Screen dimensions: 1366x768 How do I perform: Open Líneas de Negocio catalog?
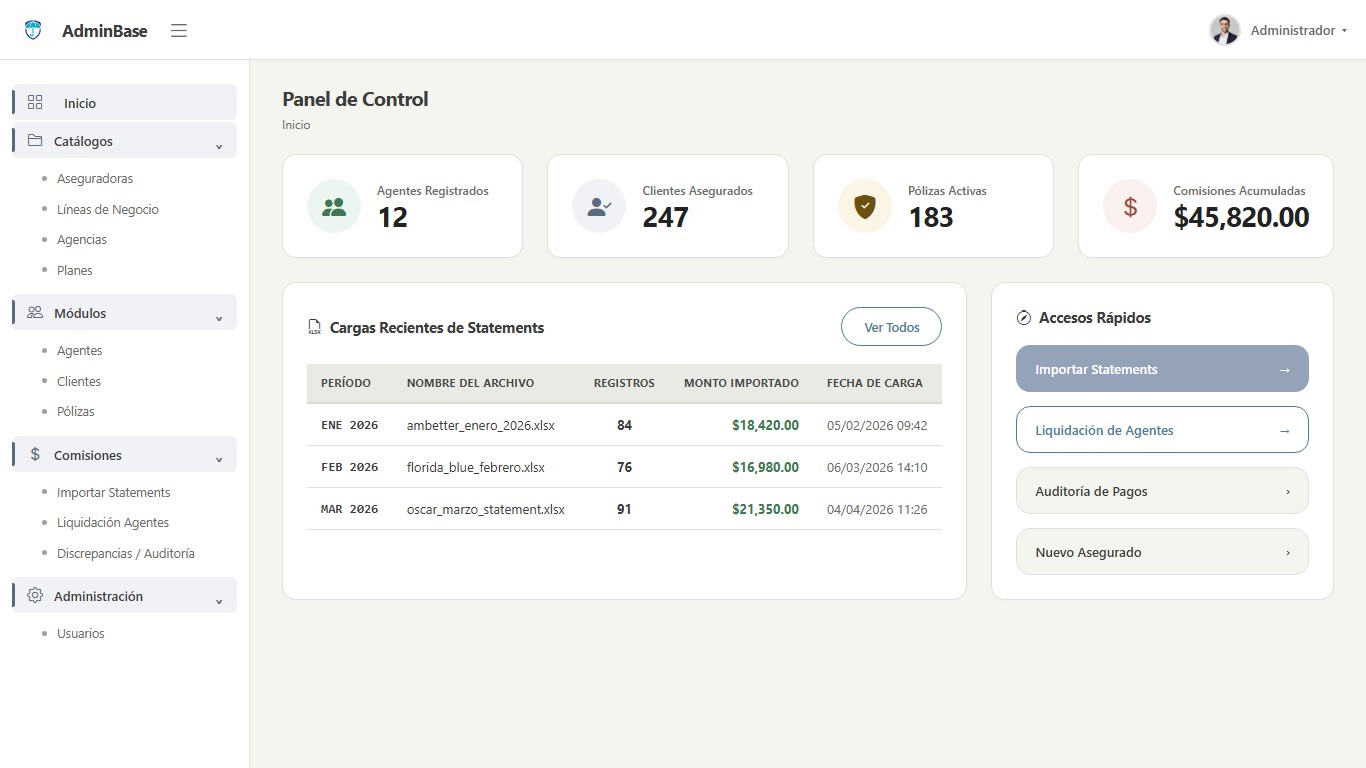108,210
